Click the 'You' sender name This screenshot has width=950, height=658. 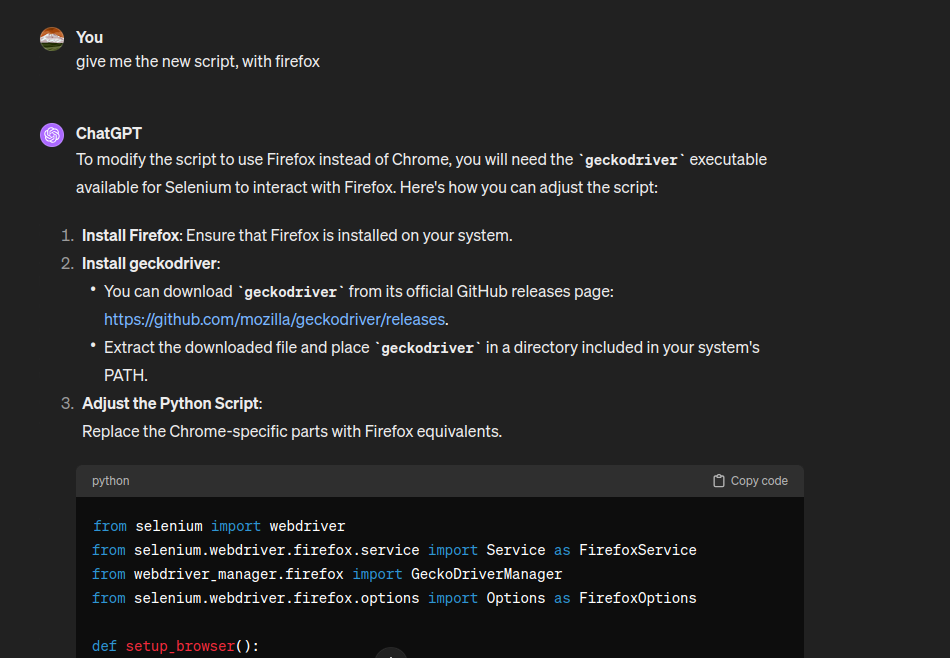tap(90, 38)
